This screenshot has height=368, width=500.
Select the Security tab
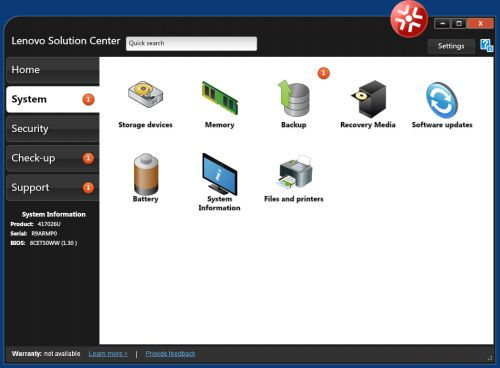click(53, 129)
